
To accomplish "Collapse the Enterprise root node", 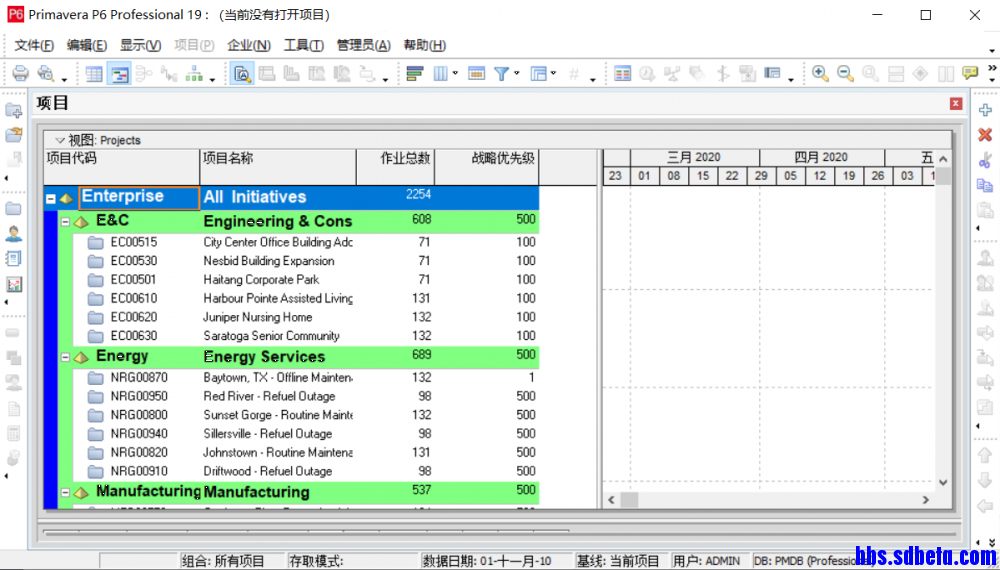I will (x=50, y=199).
